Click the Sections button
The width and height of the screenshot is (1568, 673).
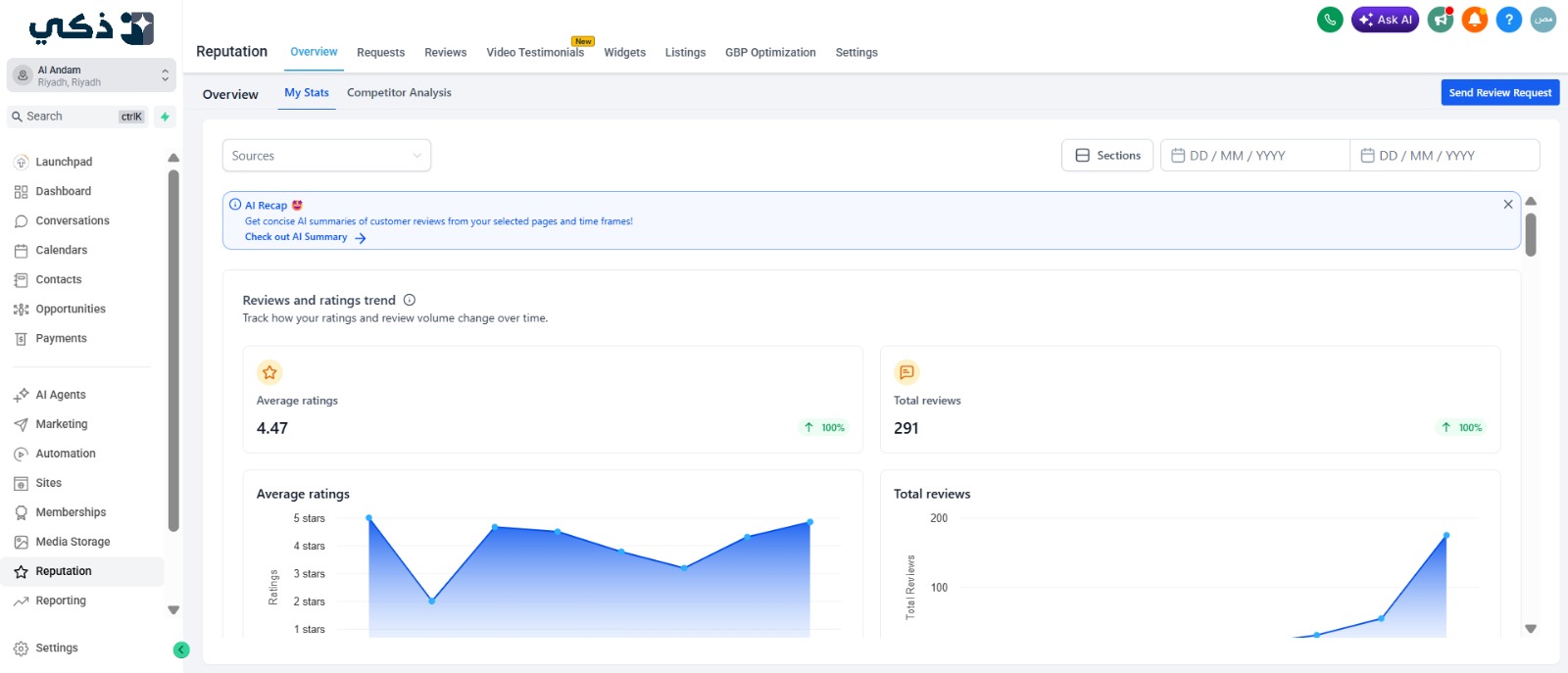pos(1107,156)
